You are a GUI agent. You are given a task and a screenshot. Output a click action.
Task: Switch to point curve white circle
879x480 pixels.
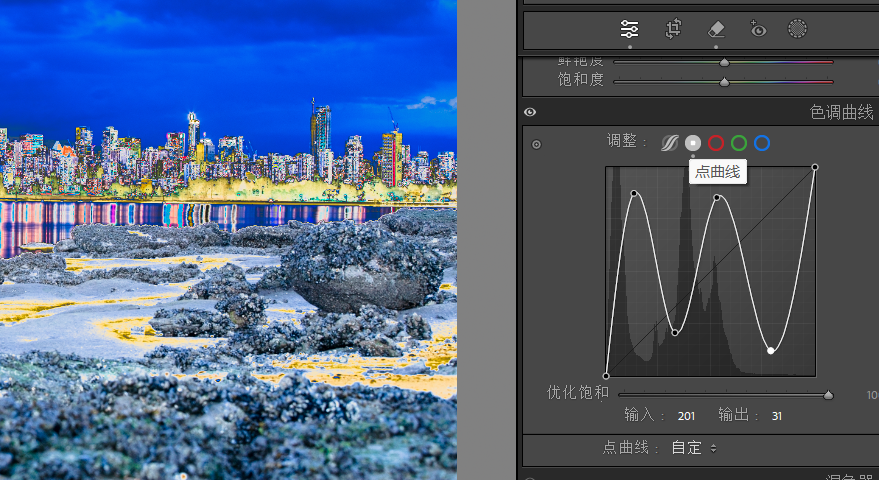[x=693, y=144]
